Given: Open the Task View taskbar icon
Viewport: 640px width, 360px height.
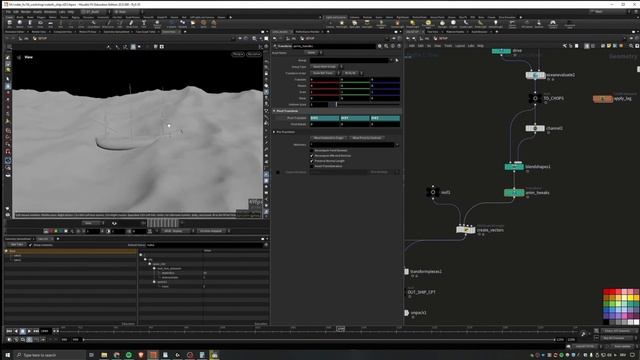Looking at the screenshot, I should (x=91, y=355).
